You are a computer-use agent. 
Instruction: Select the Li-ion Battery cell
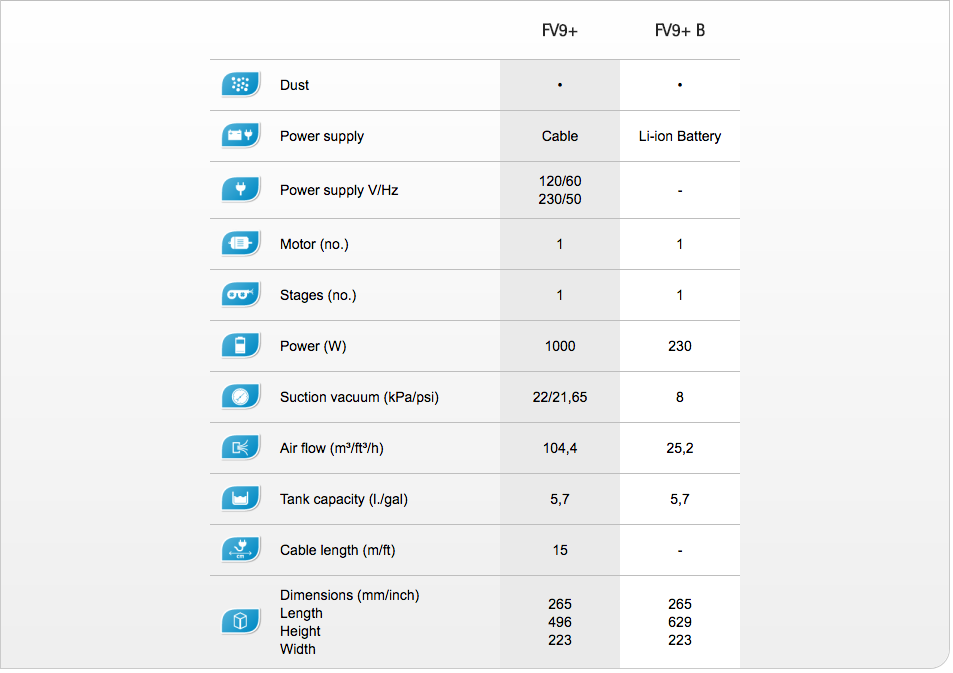pos(679,136)
